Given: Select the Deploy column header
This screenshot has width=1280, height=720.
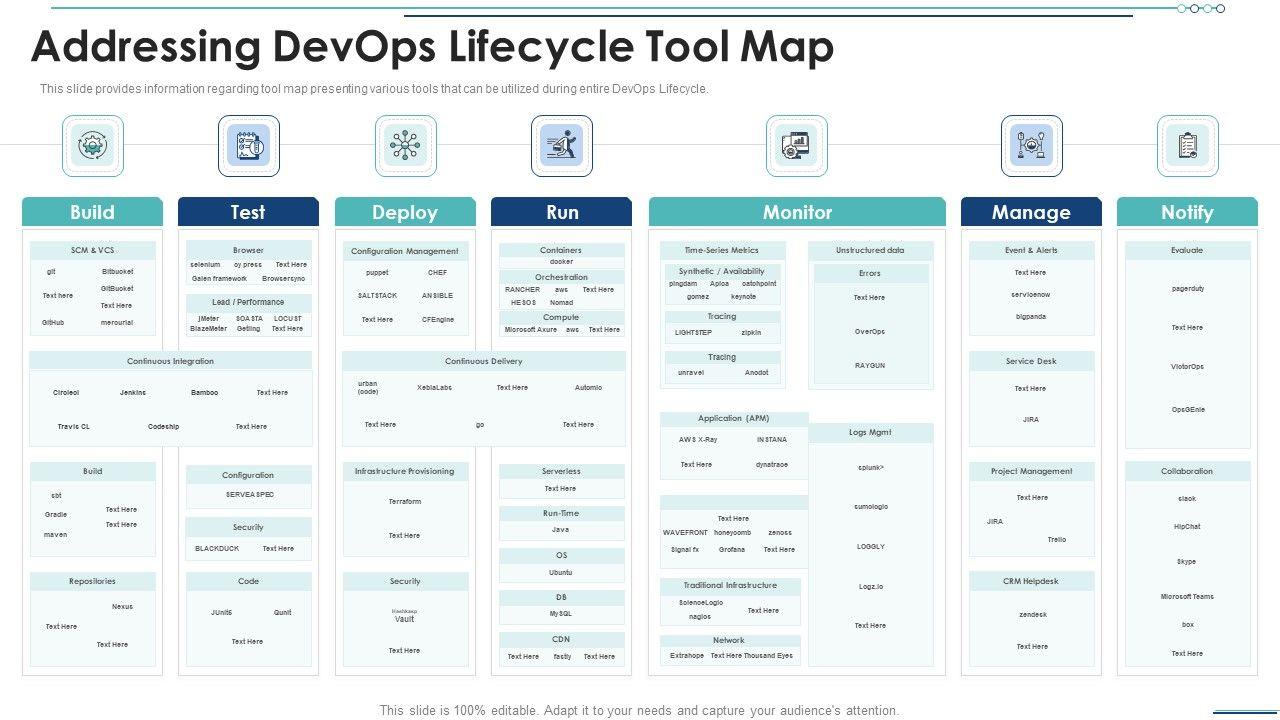Looking at the screenshot, I should click(405, 212).
